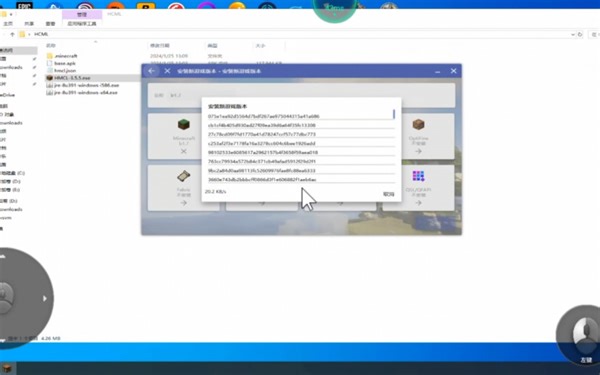
Task: Open OptiFine install arrow
Action: 418,151
